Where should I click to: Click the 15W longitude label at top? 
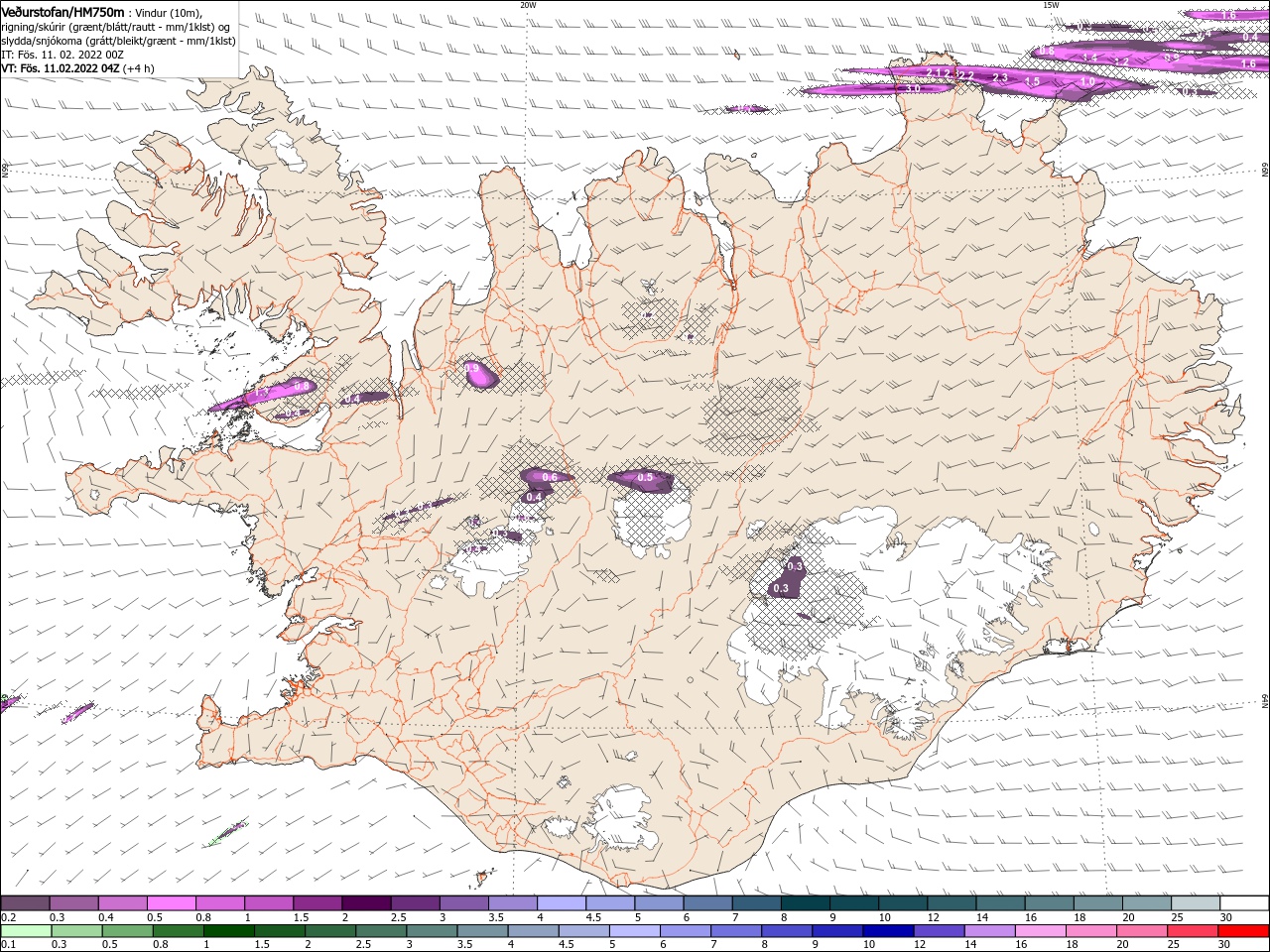point(1051,5)
